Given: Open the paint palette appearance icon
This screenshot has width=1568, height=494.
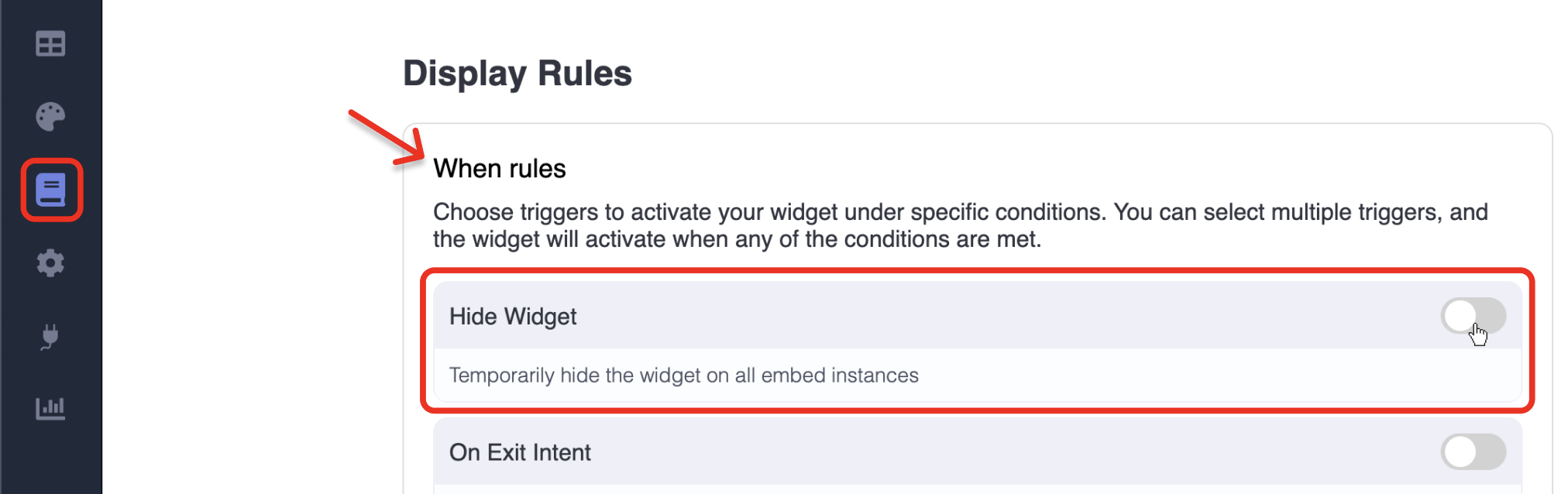Looking at the screenshot, I should (50, 117).
